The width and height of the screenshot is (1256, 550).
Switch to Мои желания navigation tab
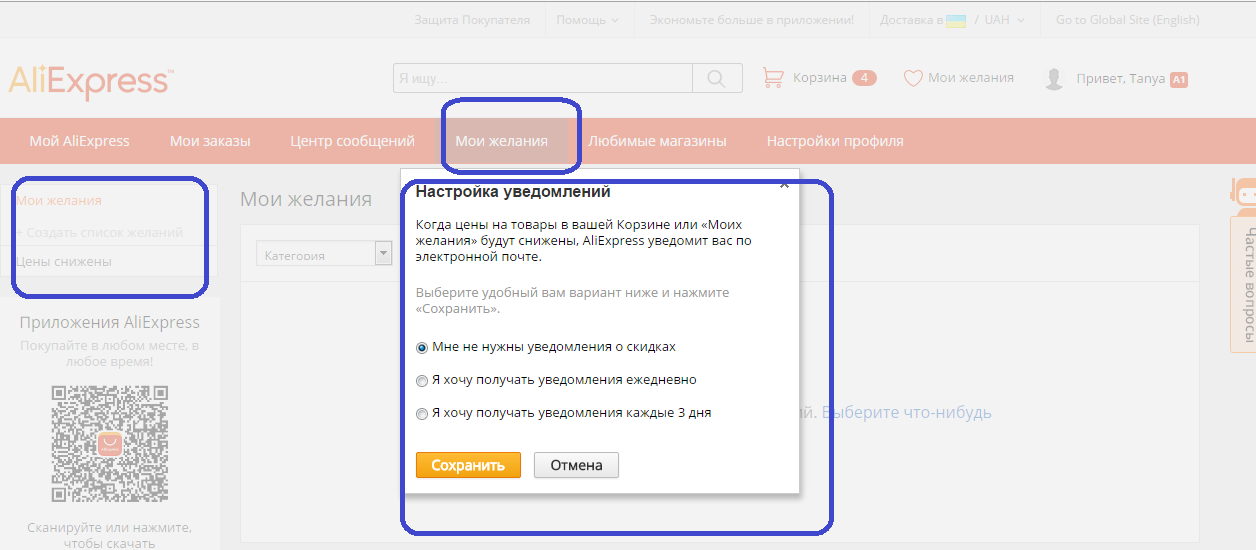(x=501, y=141)
